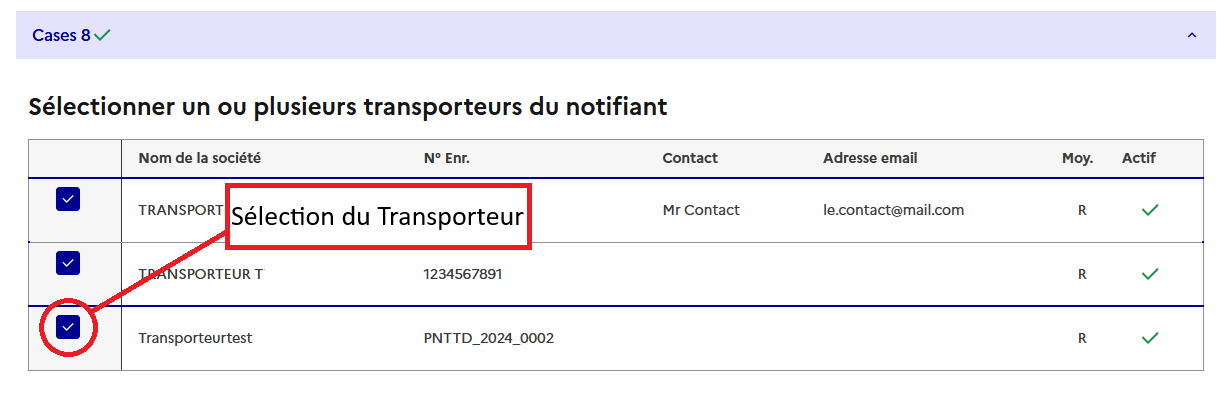Click registration number 1234567891
Viewport: 1217px width, 394px height.
coord(462,274)
